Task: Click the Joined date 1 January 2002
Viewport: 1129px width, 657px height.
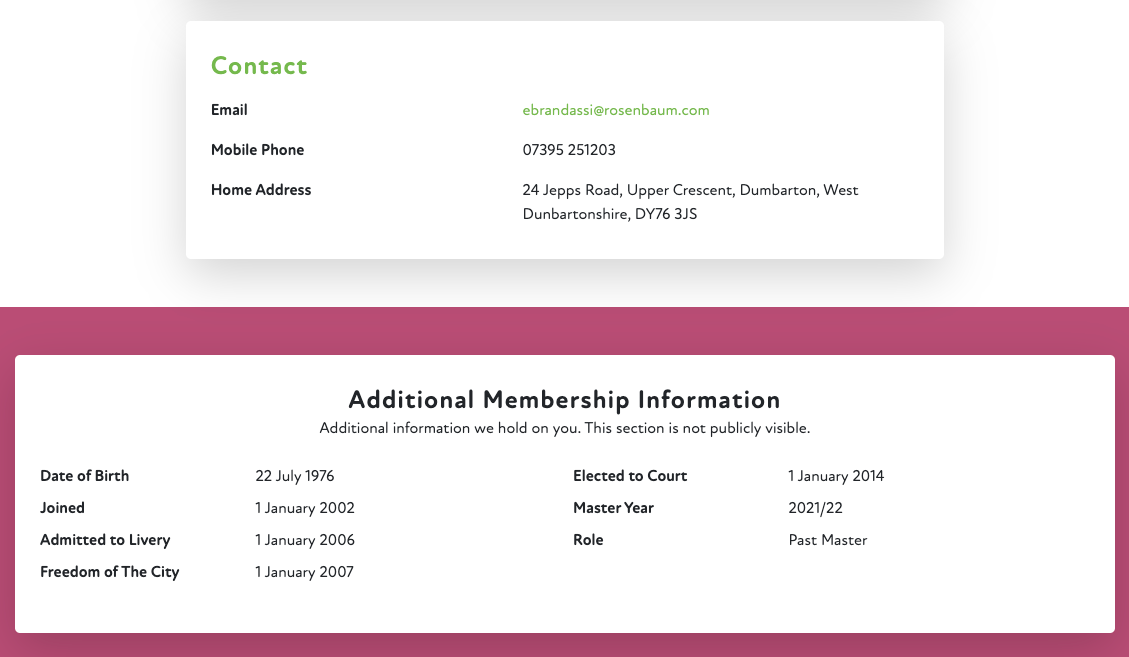Action: point(304,508)
